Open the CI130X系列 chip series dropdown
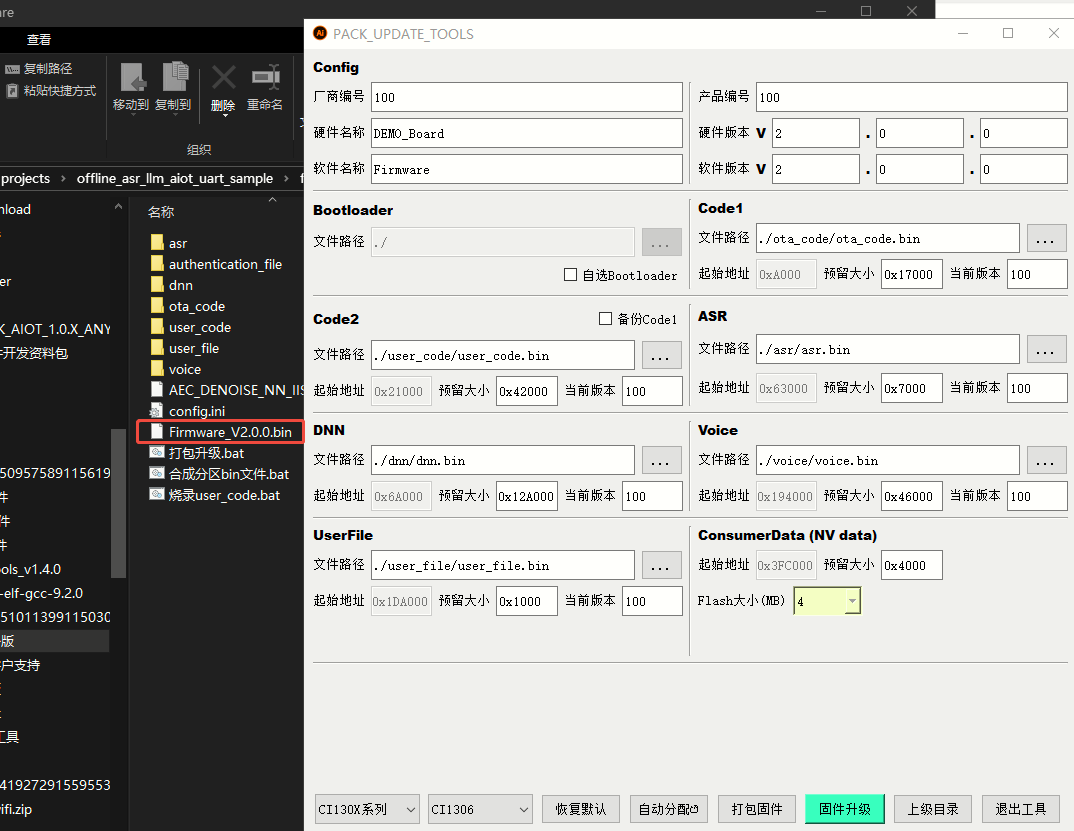1074x831 pixels. click(x=367, y=809)
